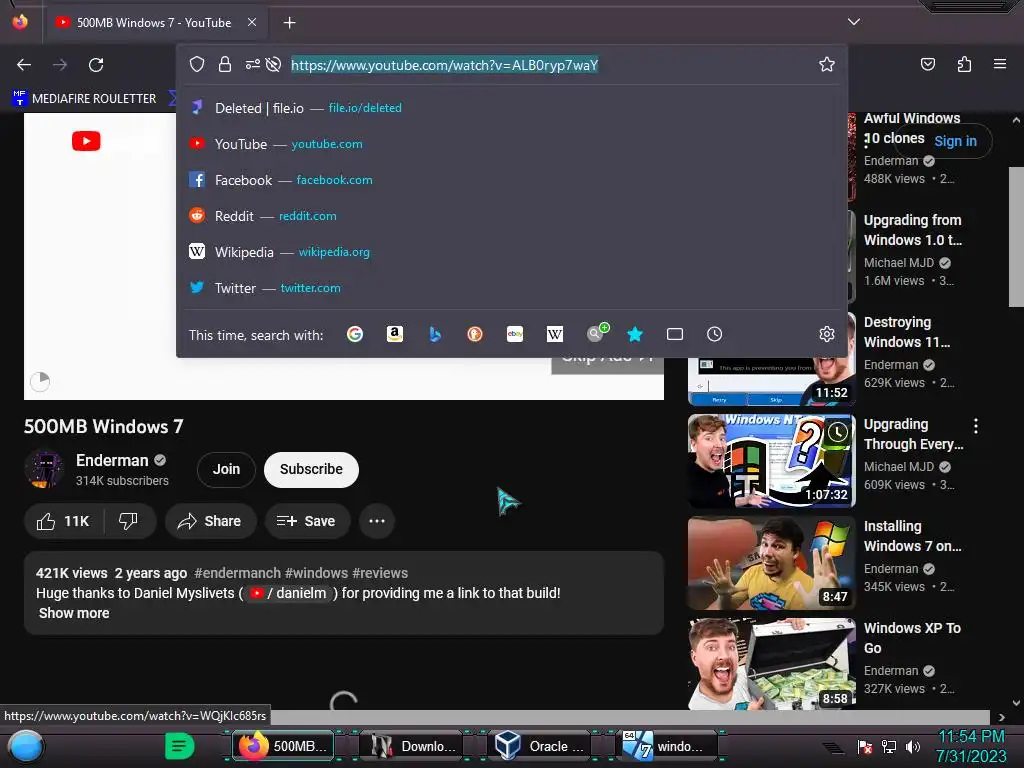The height and width of the screenshot is (768, 1024).
Task: Search this time with Amazon
Action: pos(394,334)
